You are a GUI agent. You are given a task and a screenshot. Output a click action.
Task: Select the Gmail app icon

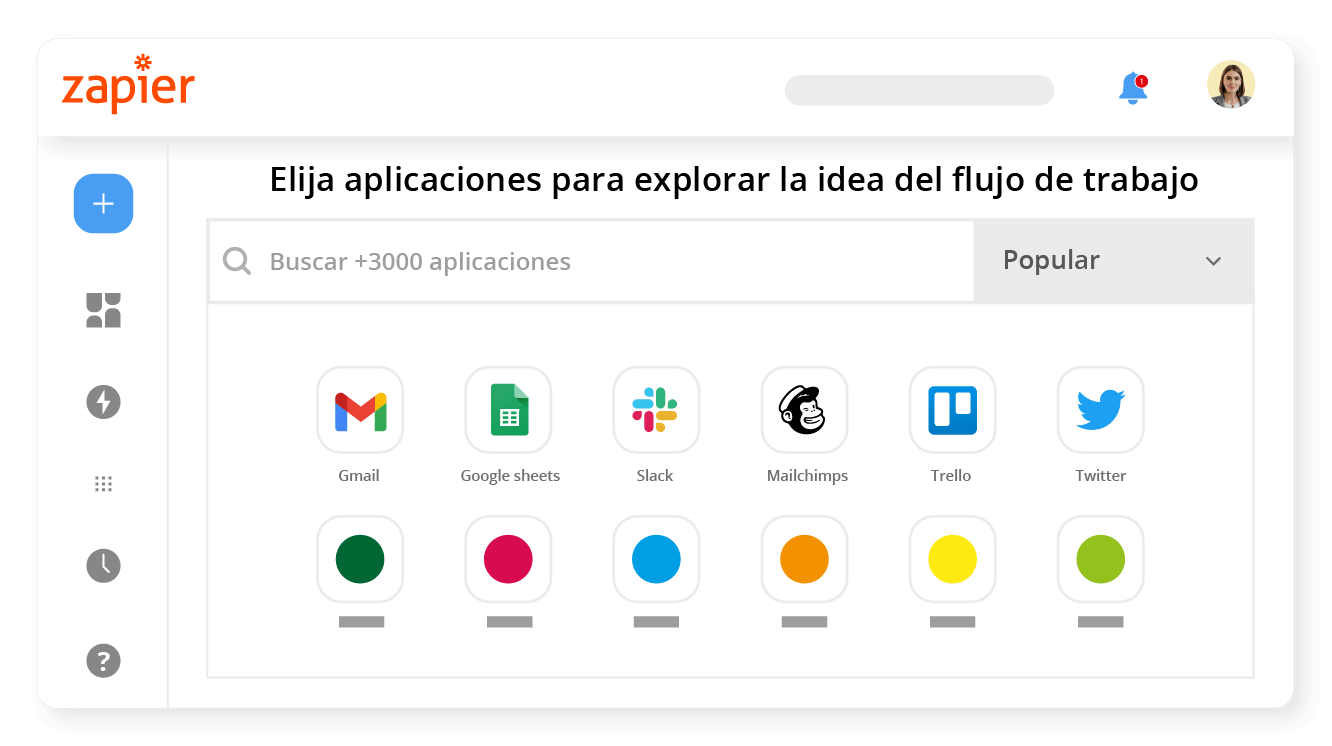359,410
